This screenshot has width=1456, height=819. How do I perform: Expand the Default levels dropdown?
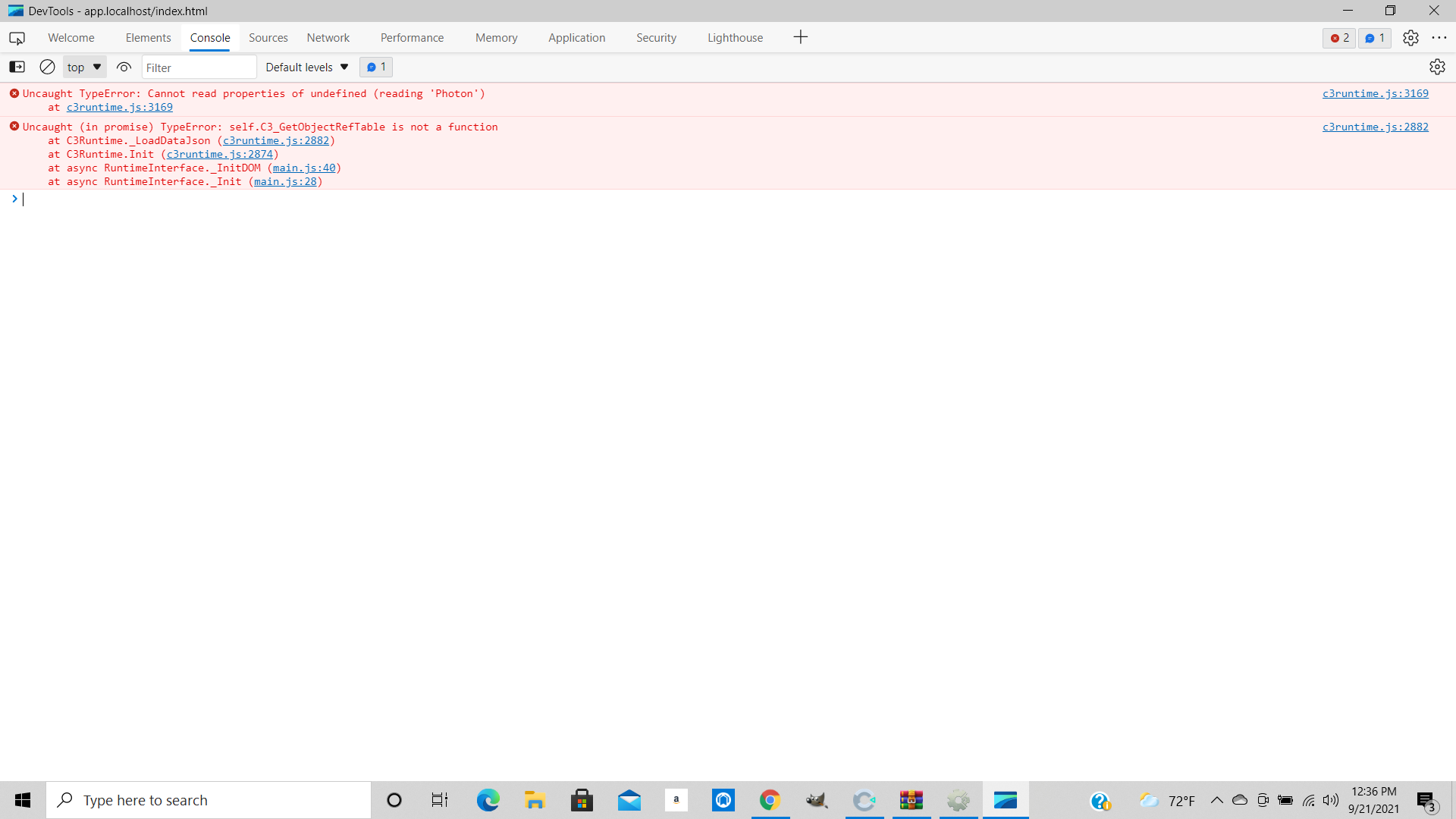(x=306, y=67)
